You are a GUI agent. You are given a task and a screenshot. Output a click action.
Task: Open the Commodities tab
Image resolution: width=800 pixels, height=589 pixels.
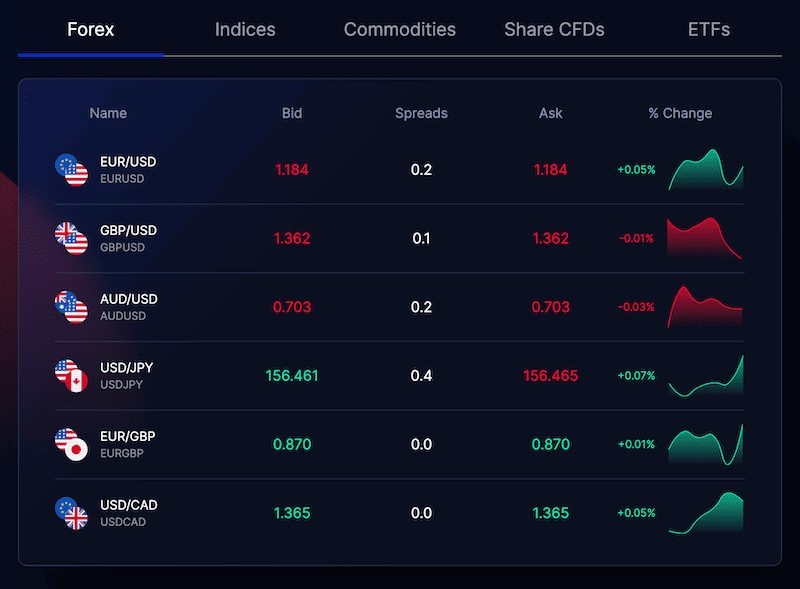point(399,30)
